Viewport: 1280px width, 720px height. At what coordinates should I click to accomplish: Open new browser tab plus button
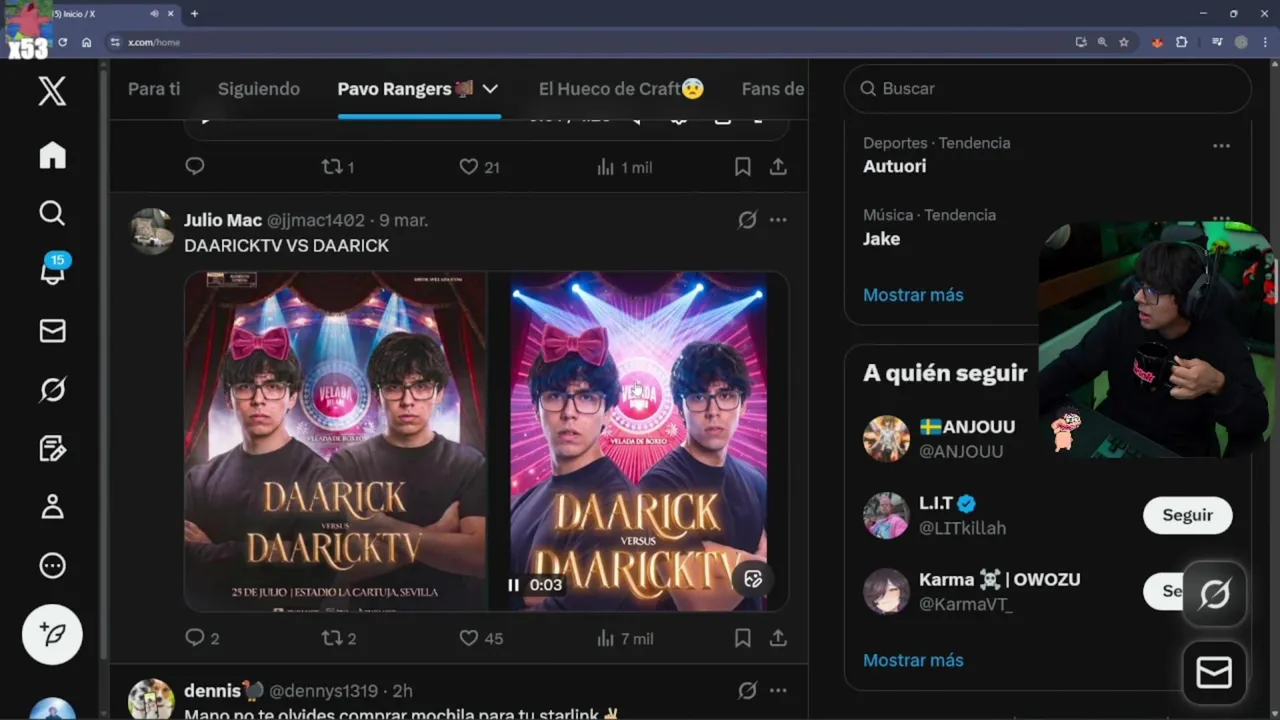click(x=194, y=14)
